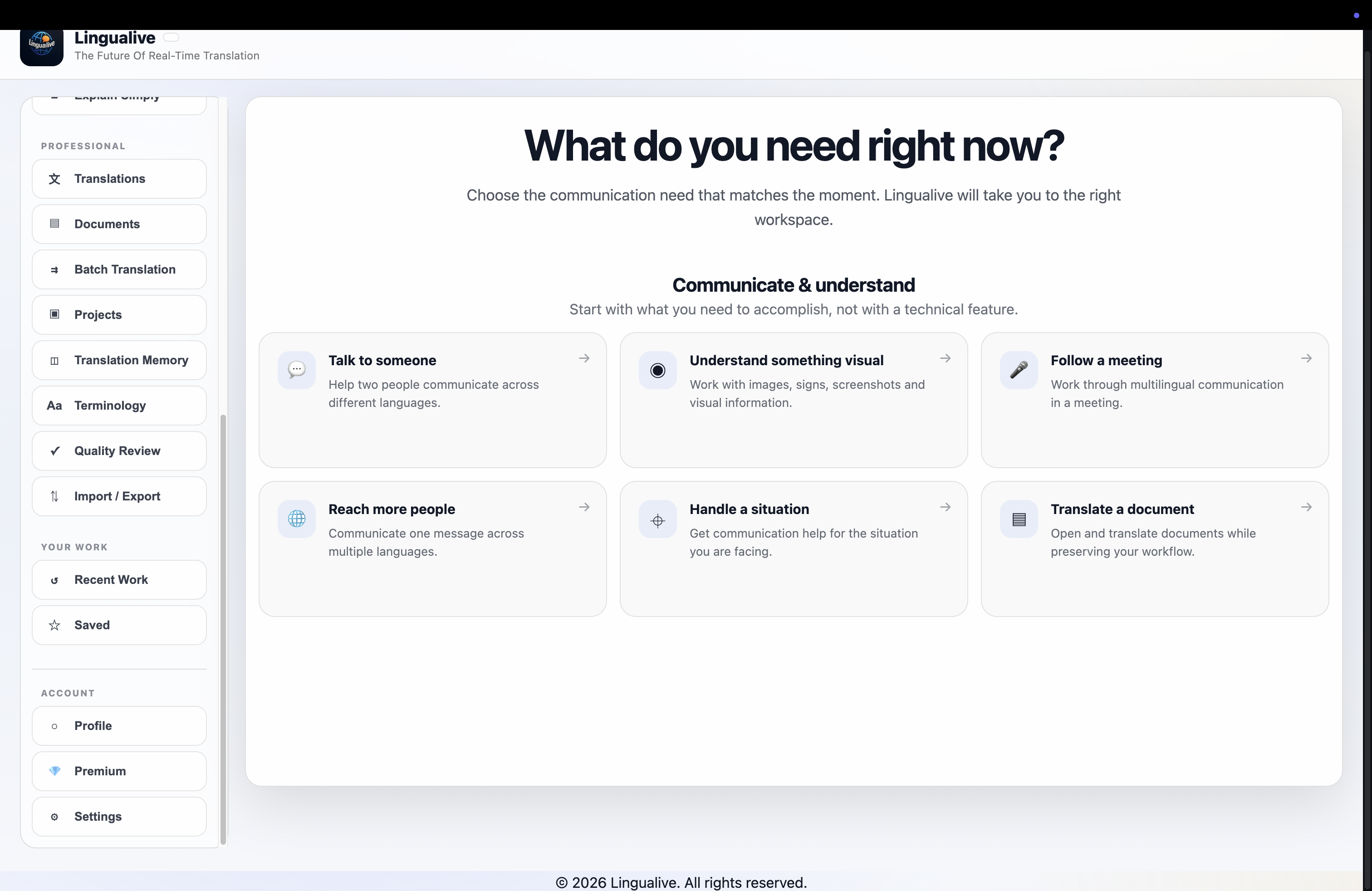
Task: Select Translation Memory in the sidebar
Action: [x=119, y=360]
